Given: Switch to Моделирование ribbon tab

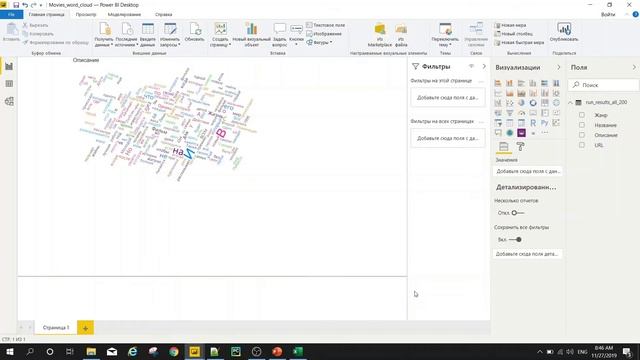Looking at the screenshot, I should pyautogui.click(x=124, y=14).
